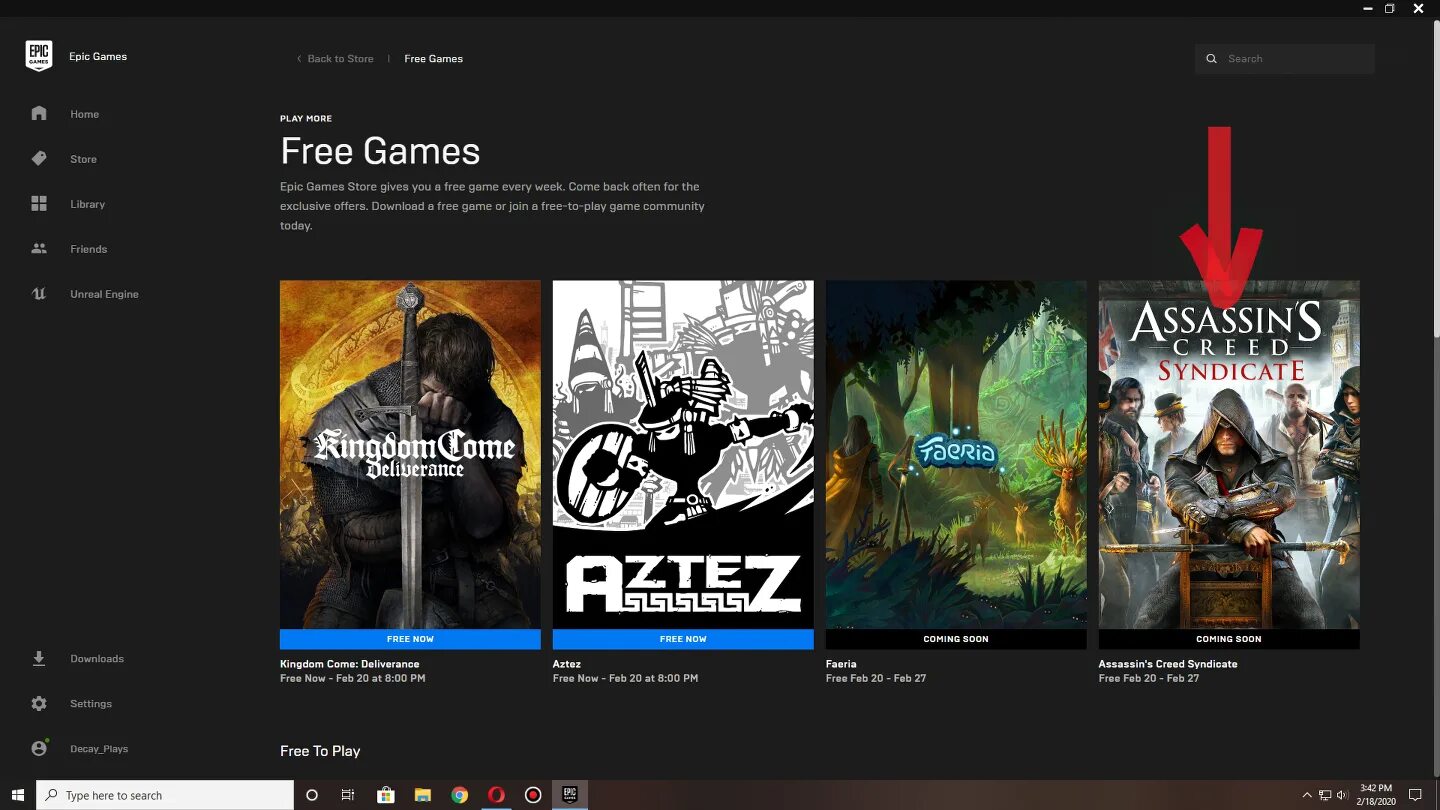This screenshot has height=810, width=1440.
Task: Click the Free To Play section heading
Action: point(320,751)
